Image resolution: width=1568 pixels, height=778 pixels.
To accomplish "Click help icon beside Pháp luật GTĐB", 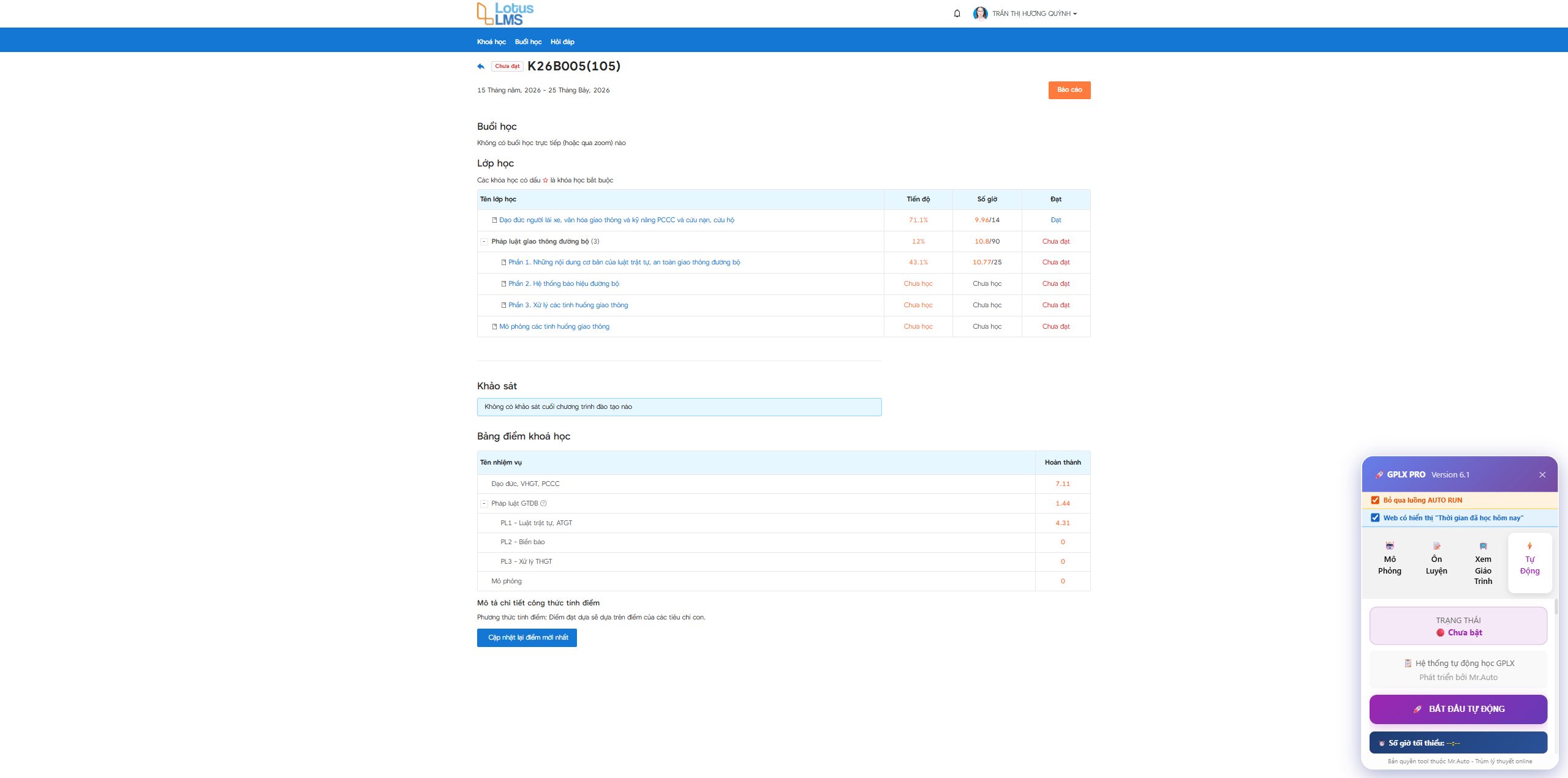I will tap(543, 504).
